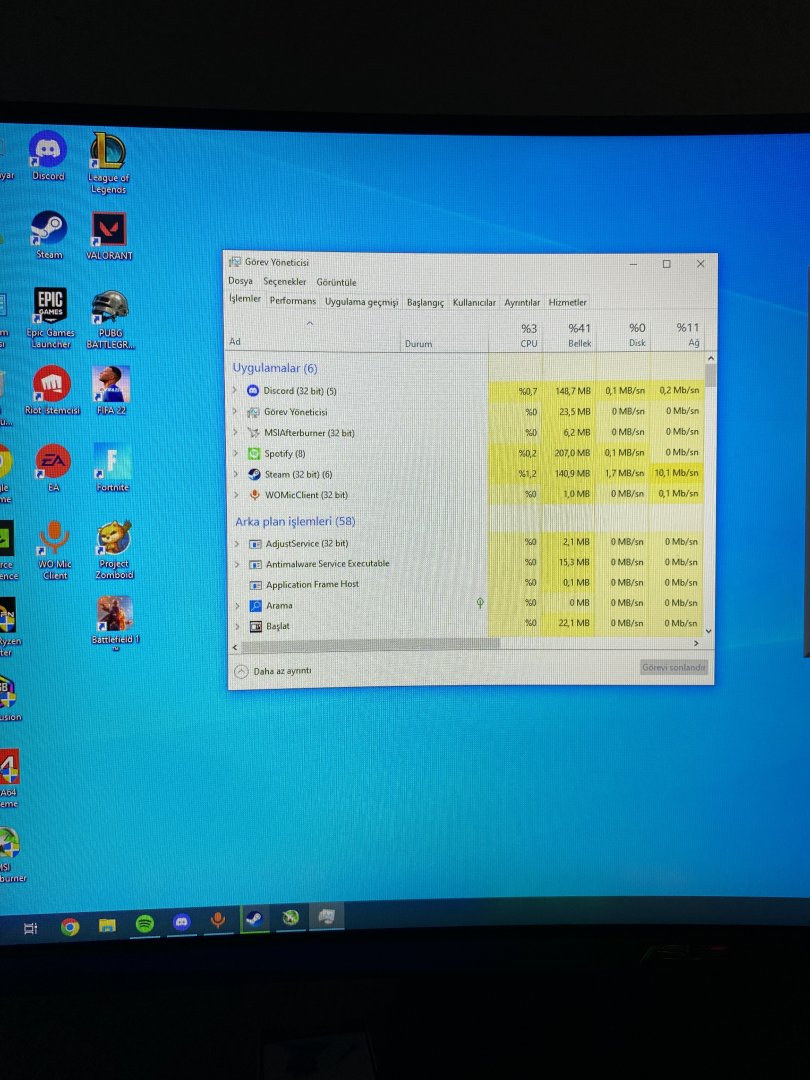Click Daha az ayrıntı to collapse view

coord(273,671)
